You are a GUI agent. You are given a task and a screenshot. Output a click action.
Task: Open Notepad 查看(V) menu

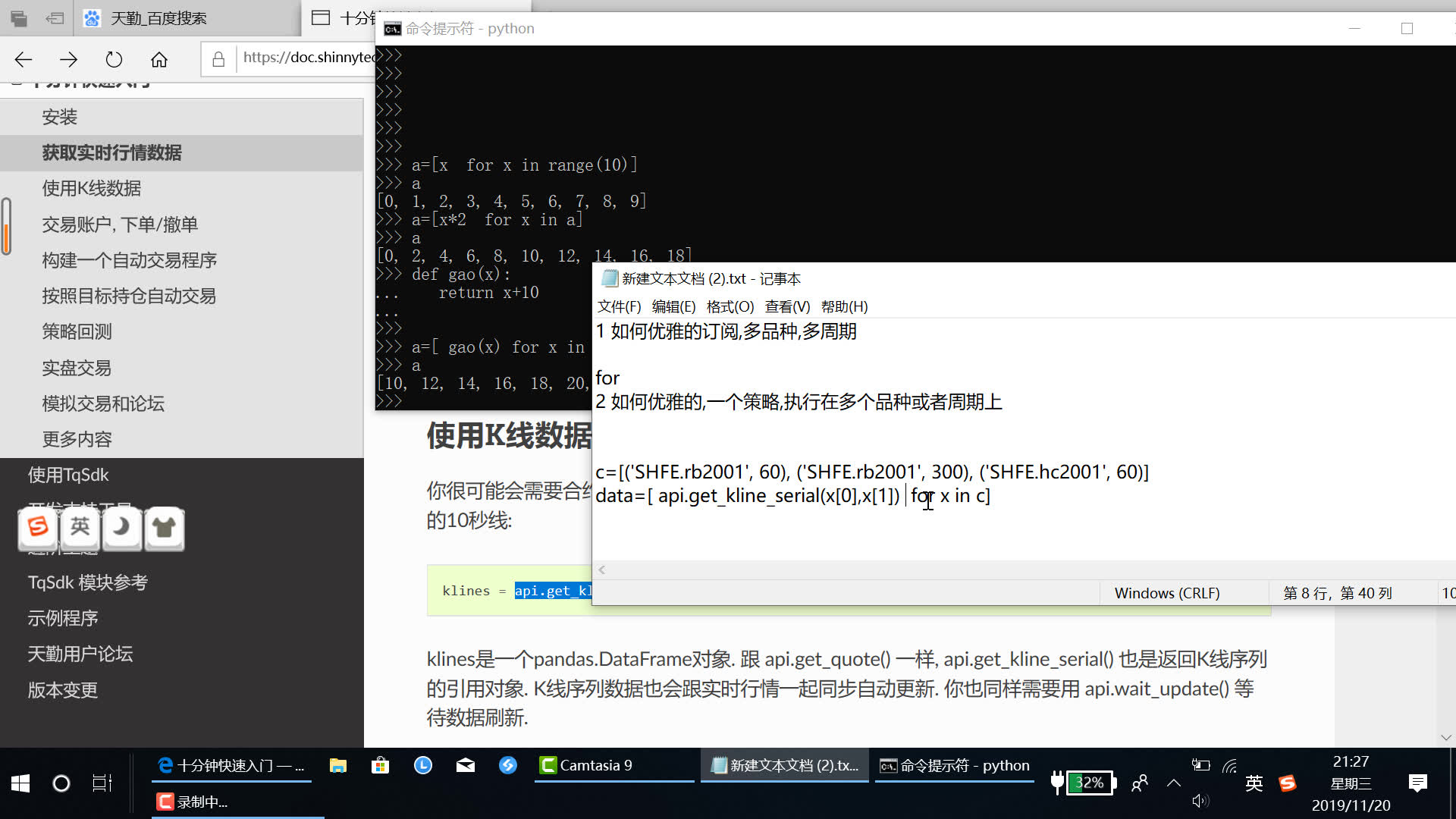(787, 306)
